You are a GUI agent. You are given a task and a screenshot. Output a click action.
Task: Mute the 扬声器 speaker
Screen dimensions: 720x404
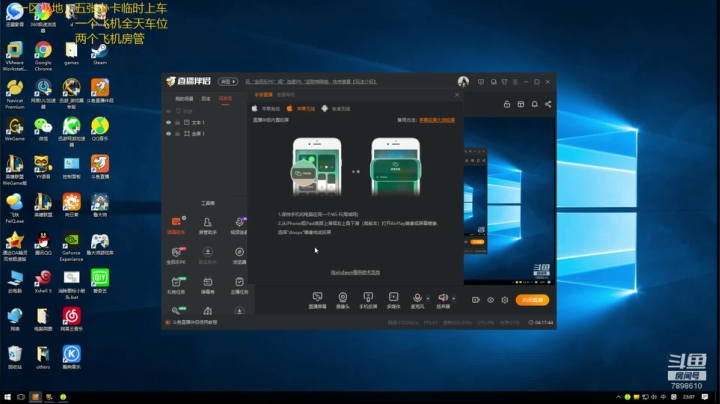443,300
